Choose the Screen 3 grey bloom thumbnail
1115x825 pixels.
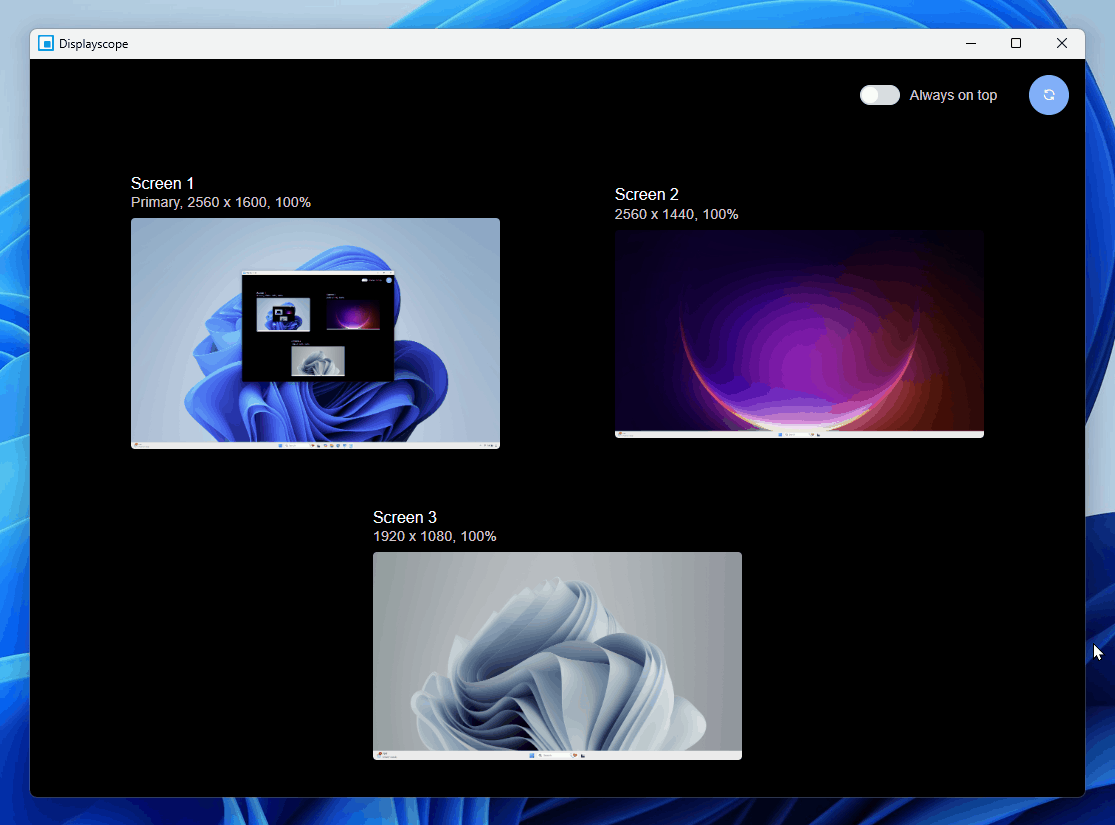(558, 656)
